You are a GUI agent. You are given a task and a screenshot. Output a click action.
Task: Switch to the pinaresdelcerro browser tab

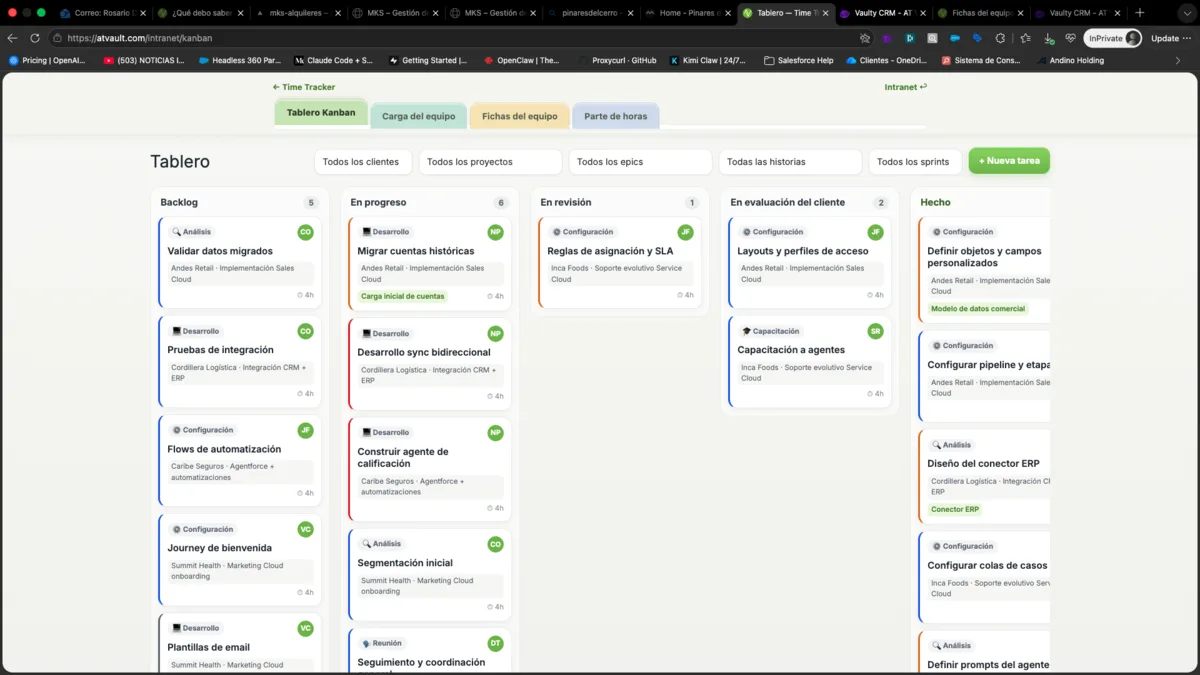coord(590,13)
